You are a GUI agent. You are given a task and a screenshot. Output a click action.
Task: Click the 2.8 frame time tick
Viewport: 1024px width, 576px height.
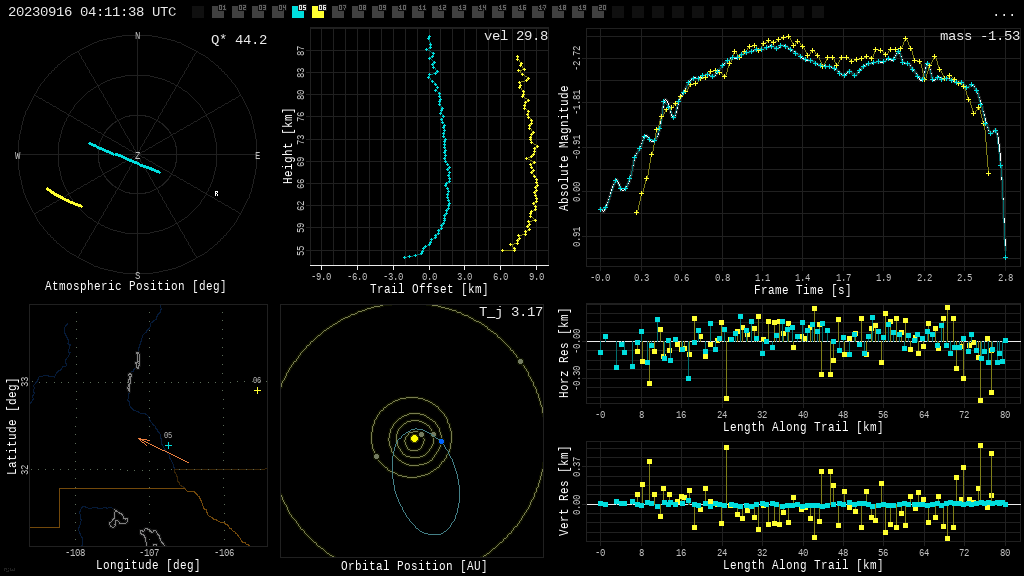(1006, 278)
